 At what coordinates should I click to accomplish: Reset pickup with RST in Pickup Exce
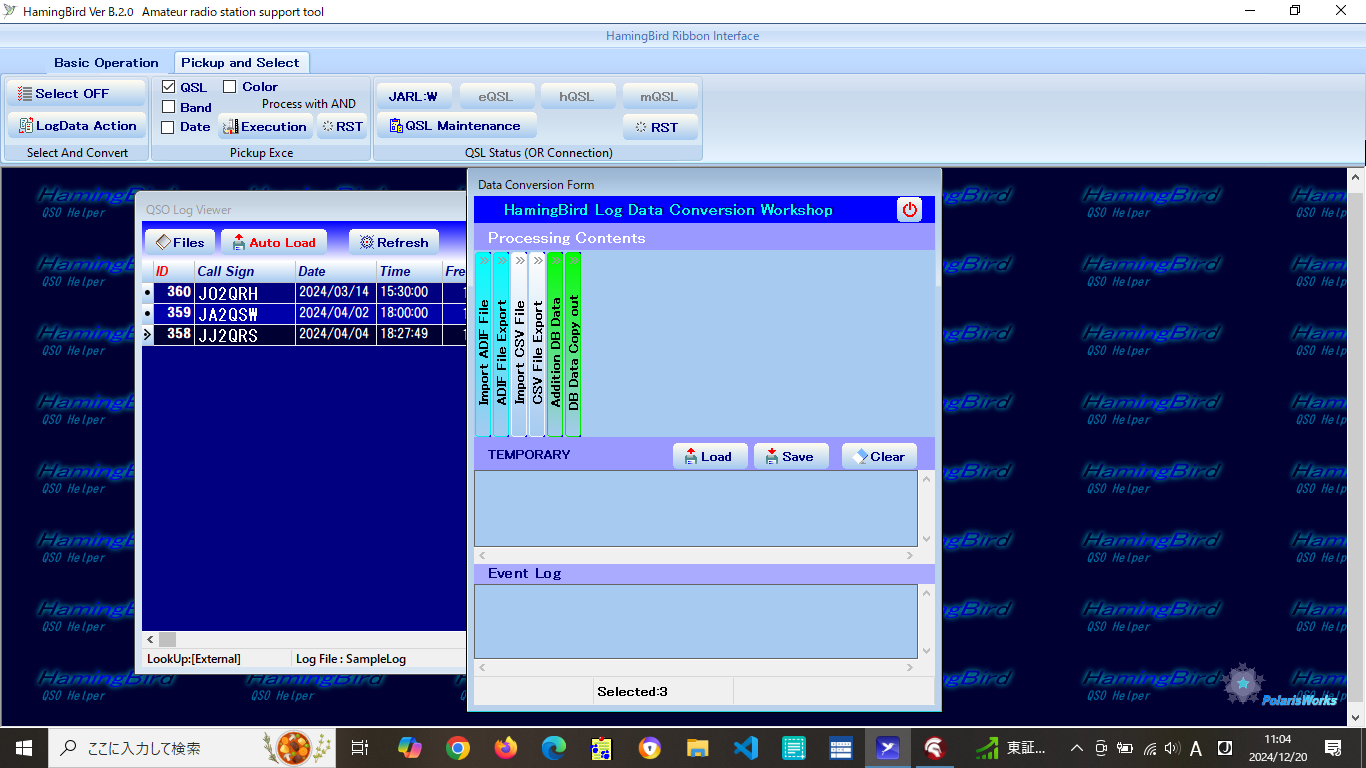[342, 127]
